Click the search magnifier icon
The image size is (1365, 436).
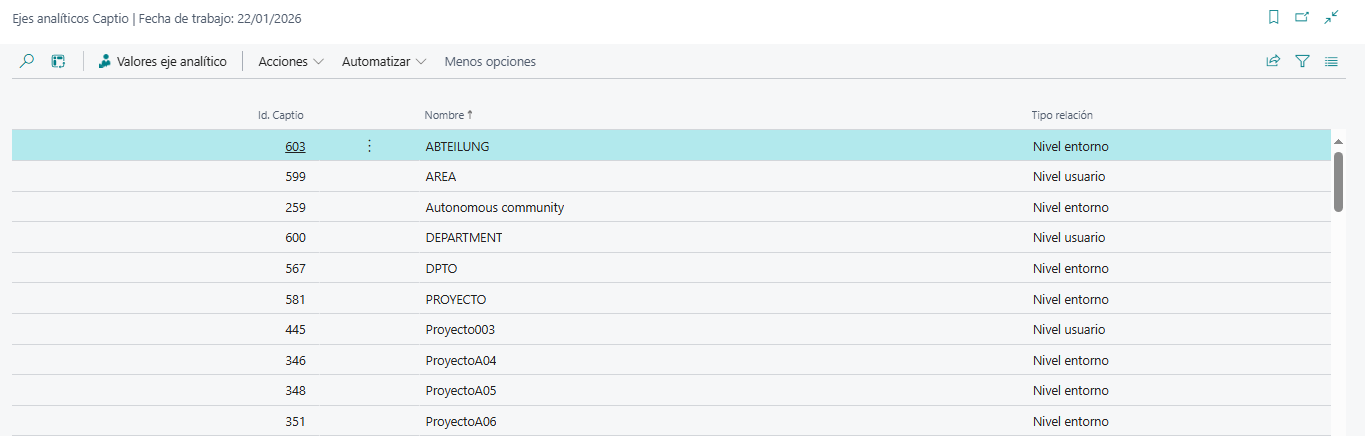[x=27, y=61]
